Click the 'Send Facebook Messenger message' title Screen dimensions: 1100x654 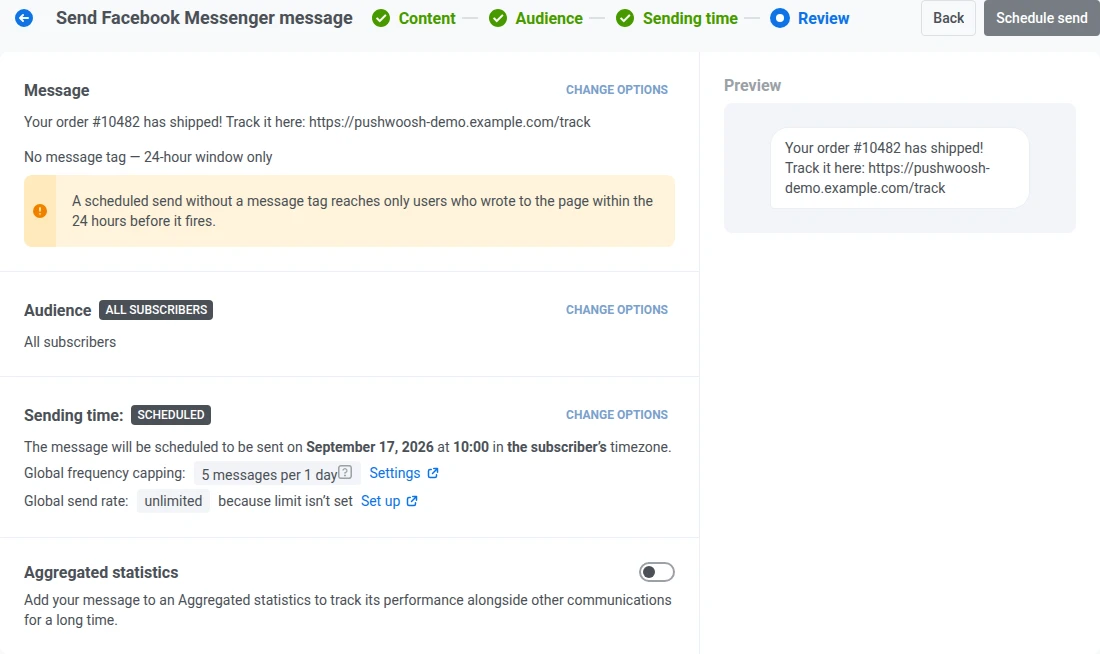point(204,18)
